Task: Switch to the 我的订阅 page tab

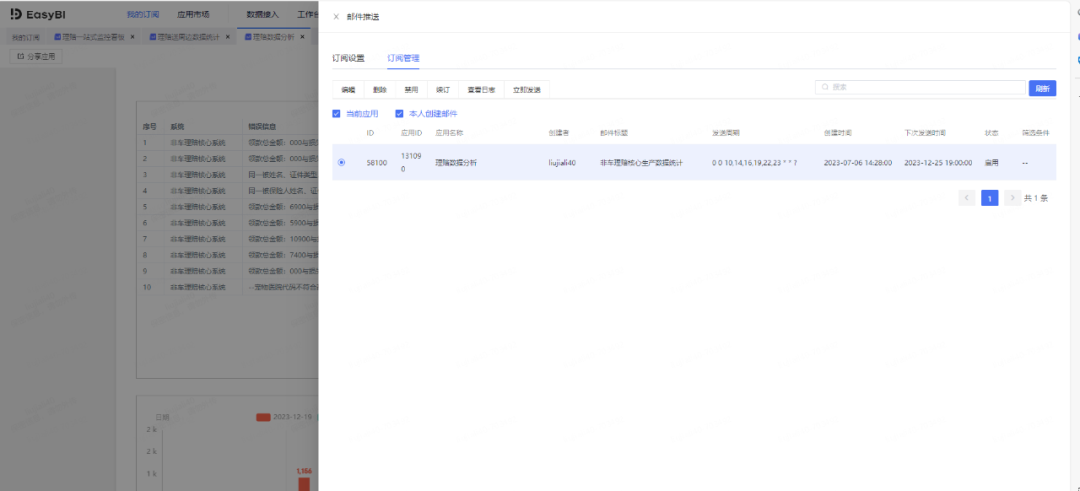Action: click(x=25, y=37)
